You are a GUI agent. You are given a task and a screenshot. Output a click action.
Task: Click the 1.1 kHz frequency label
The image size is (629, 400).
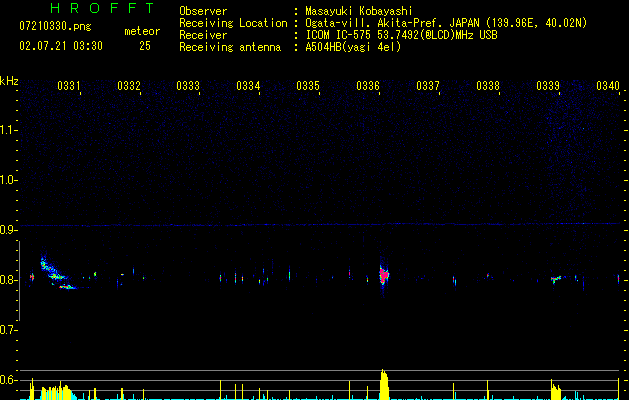pos(8,130)
